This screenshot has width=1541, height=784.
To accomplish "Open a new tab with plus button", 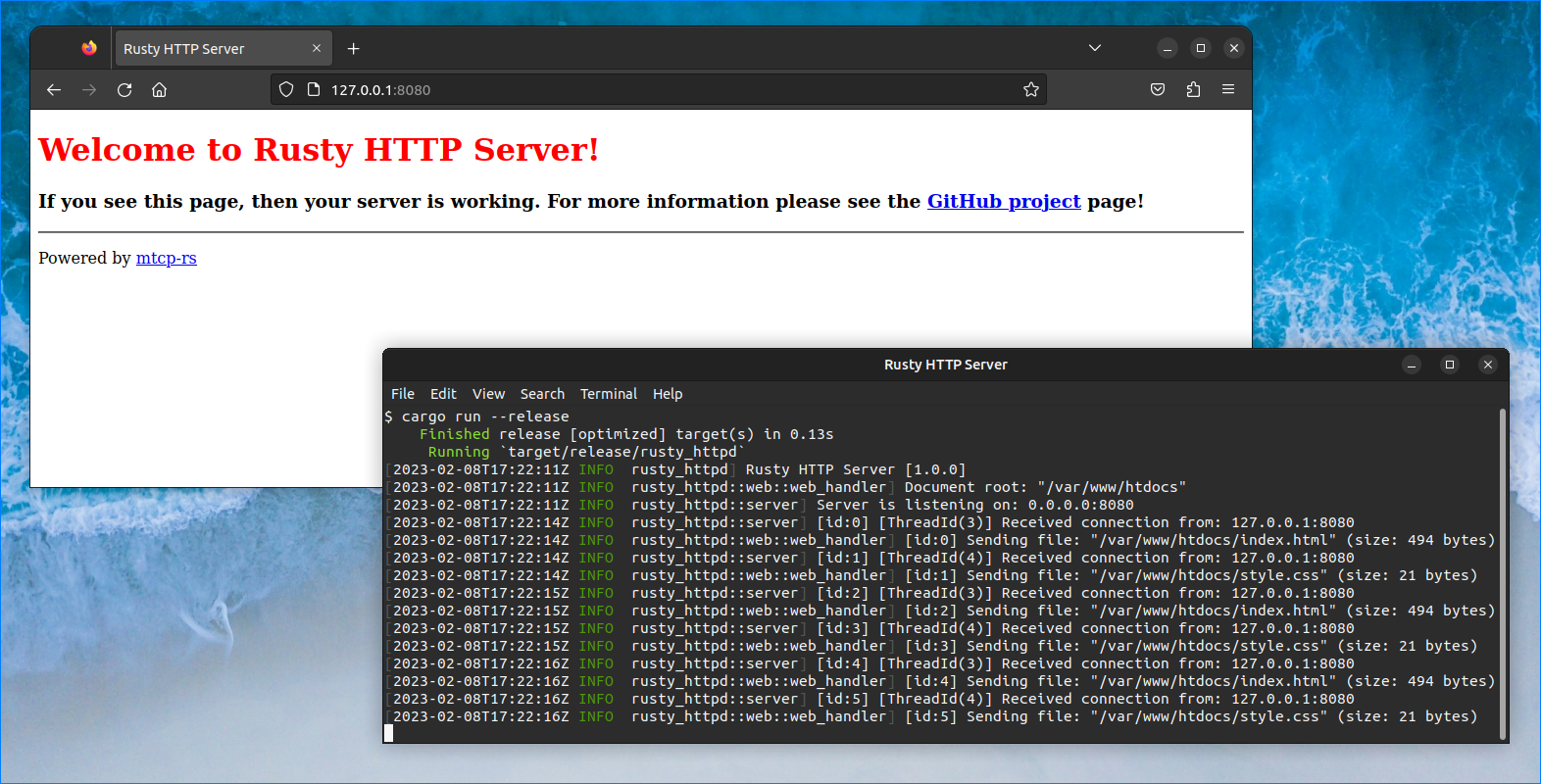I will click(x=354, y=48).
